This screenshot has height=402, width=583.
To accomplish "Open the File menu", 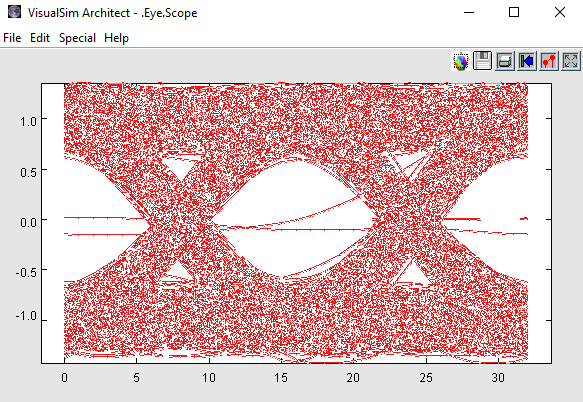I will [12, 38].
